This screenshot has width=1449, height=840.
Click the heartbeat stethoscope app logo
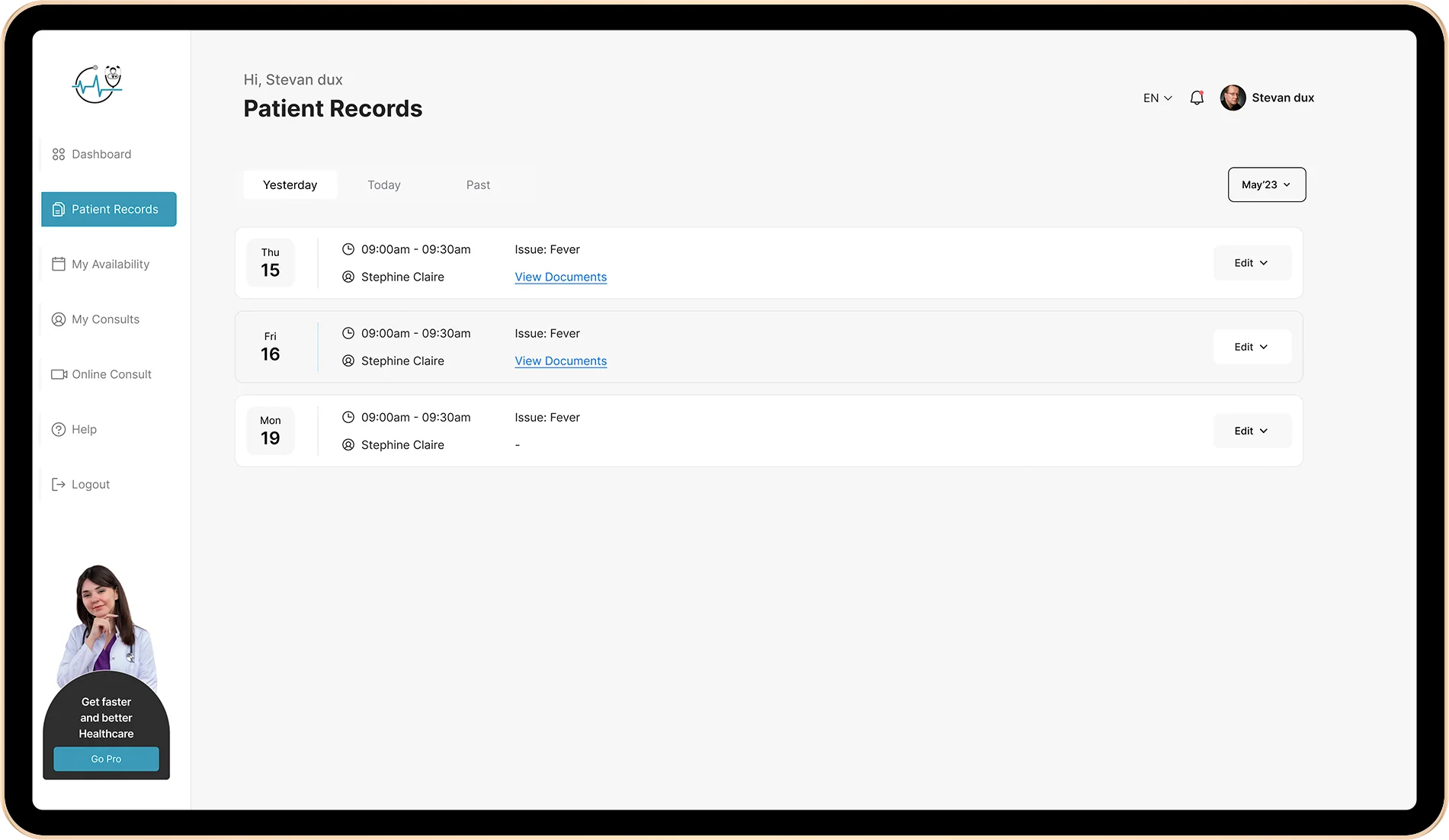coord(97,84)
